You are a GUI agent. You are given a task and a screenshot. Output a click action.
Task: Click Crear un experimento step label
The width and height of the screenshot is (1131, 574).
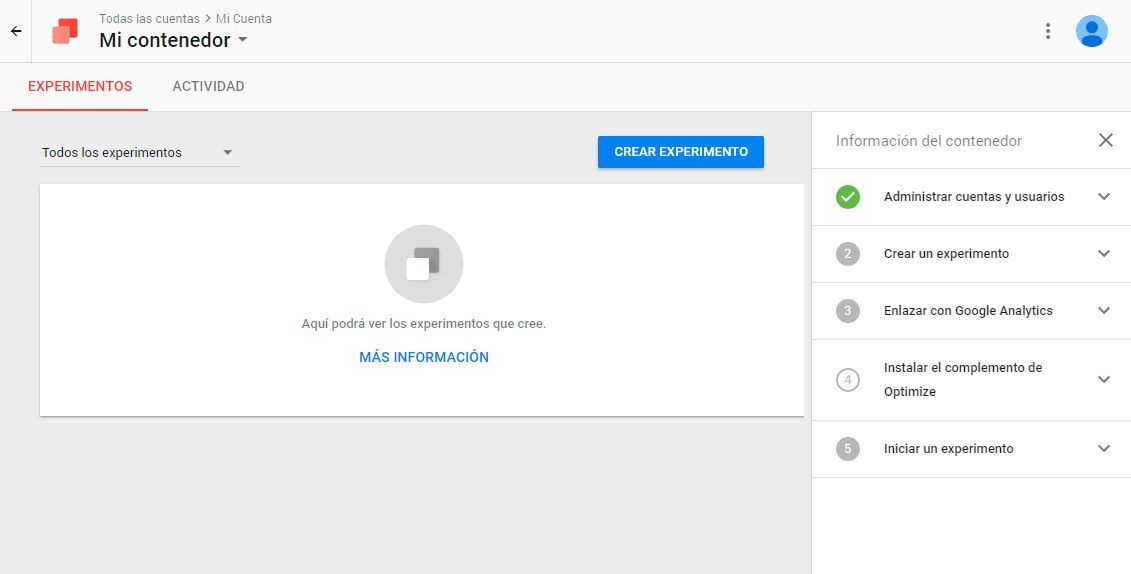click(946, 254)
